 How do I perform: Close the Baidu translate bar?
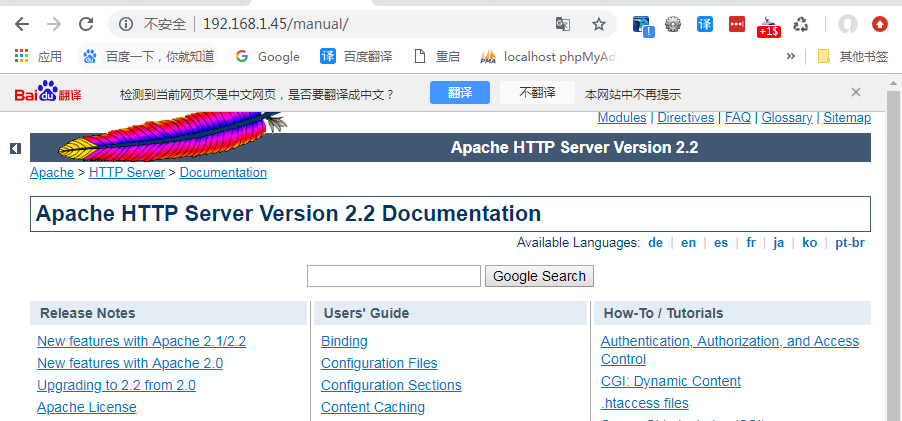(856, 92)
